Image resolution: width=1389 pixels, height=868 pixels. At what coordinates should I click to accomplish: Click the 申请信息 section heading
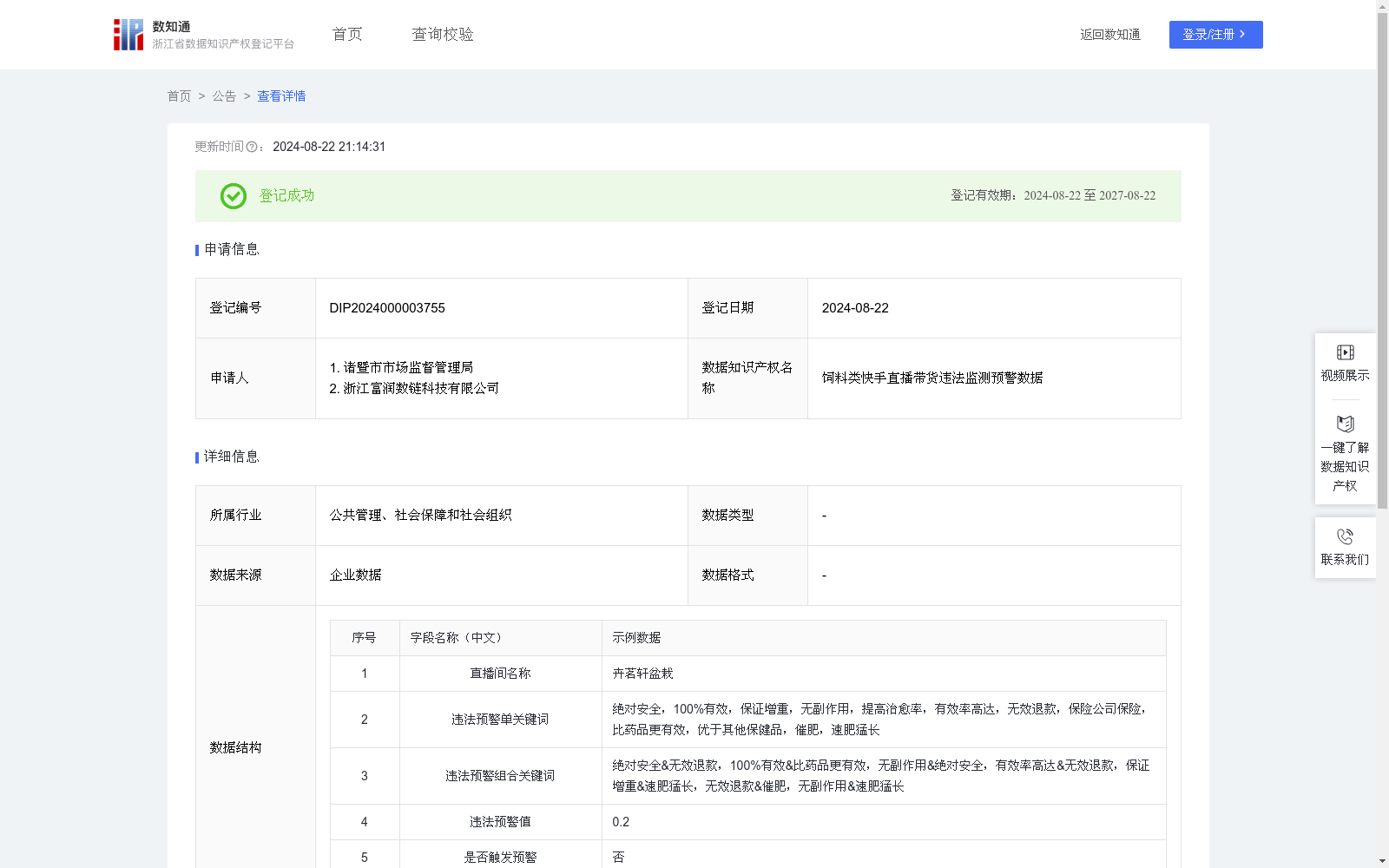click(231, 249)
